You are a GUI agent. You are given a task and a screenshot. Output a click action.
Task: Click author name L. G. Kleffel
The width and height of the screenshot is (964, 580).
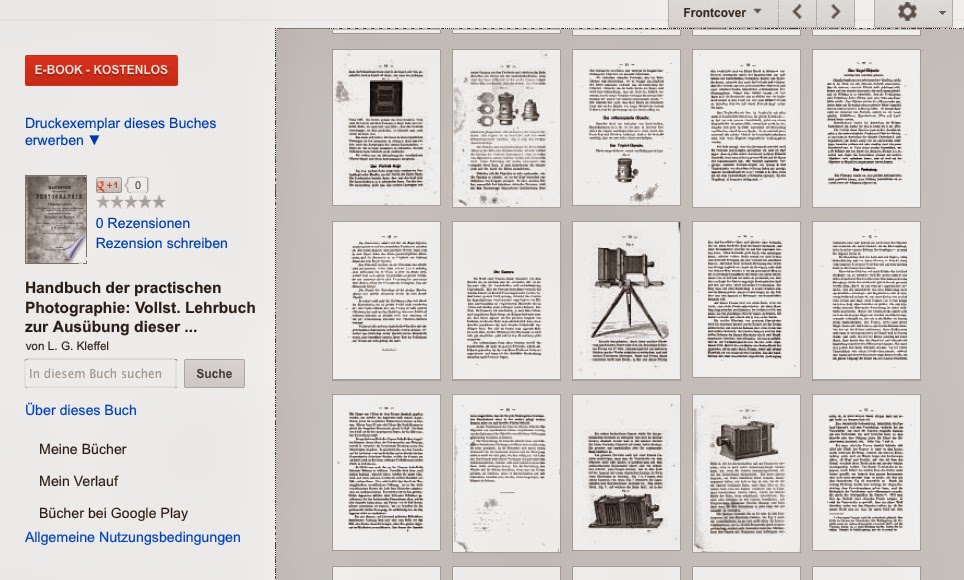pyautogui.click(x=78, y=346)
